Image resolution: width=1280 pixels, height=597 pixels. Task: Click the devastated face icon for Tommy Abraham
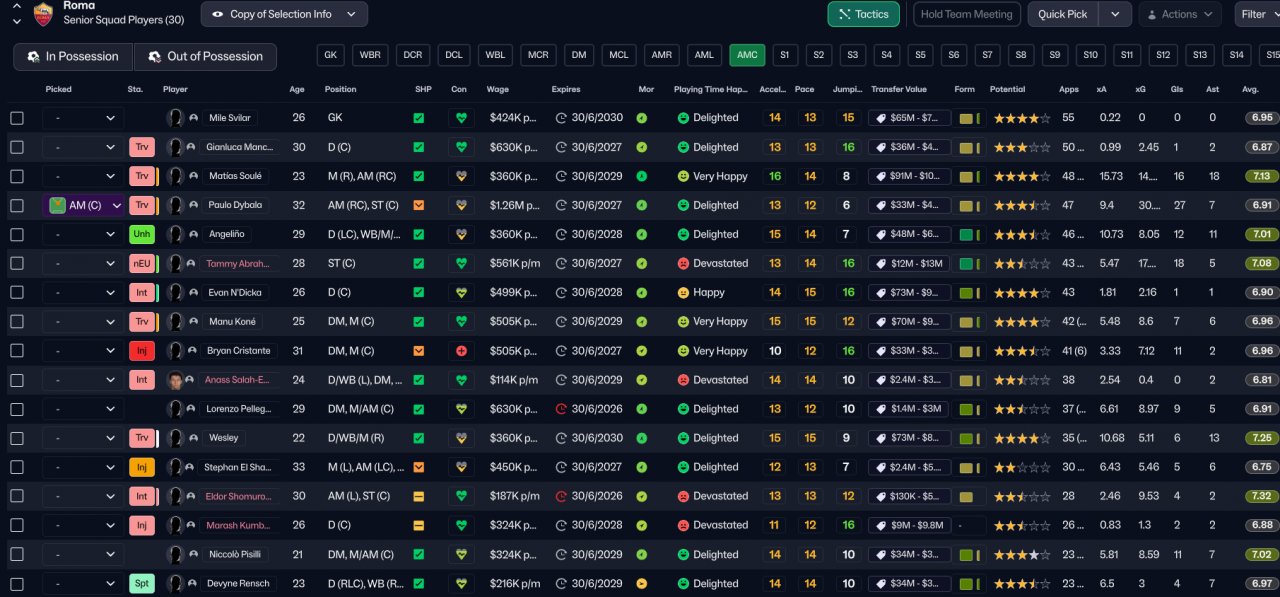click(683, 263)
